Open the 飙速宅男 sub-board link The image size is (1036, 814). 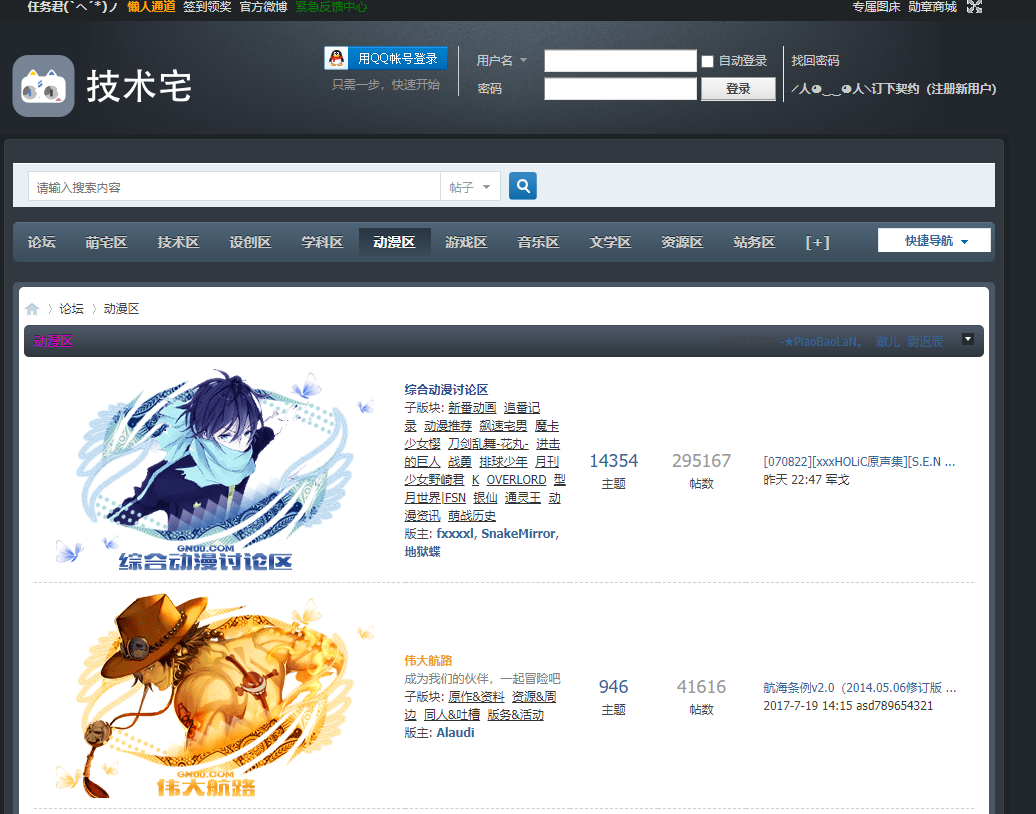[503, 426]
